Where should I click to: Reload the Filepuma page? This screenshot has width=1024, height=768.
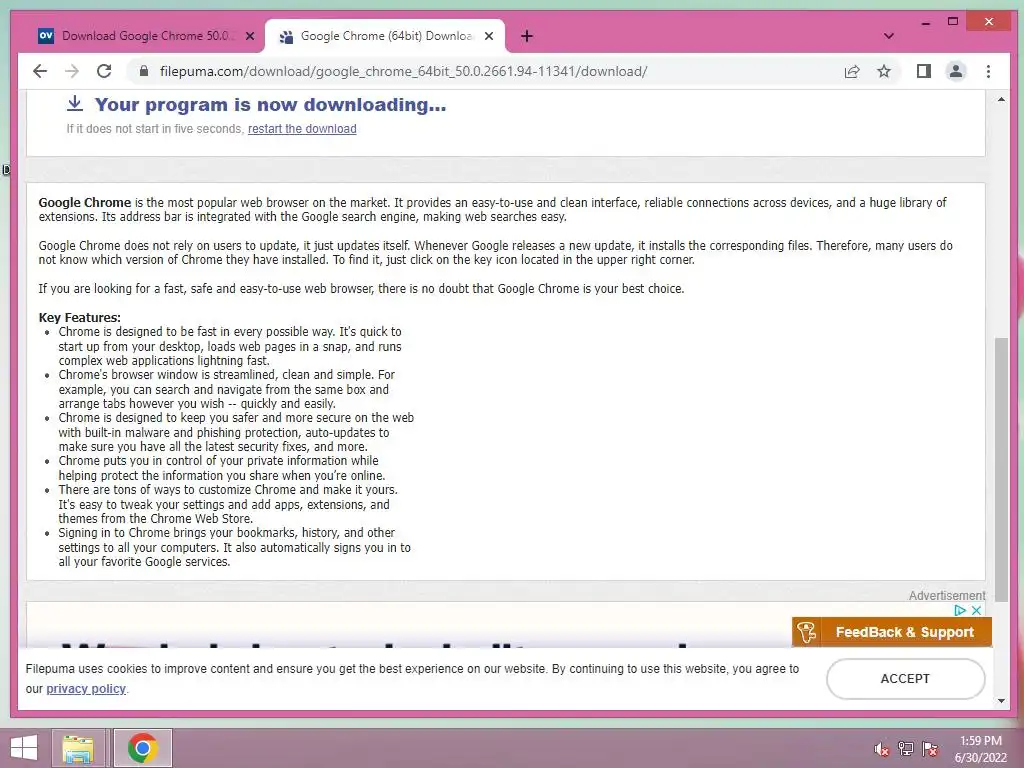coord(104,71)
